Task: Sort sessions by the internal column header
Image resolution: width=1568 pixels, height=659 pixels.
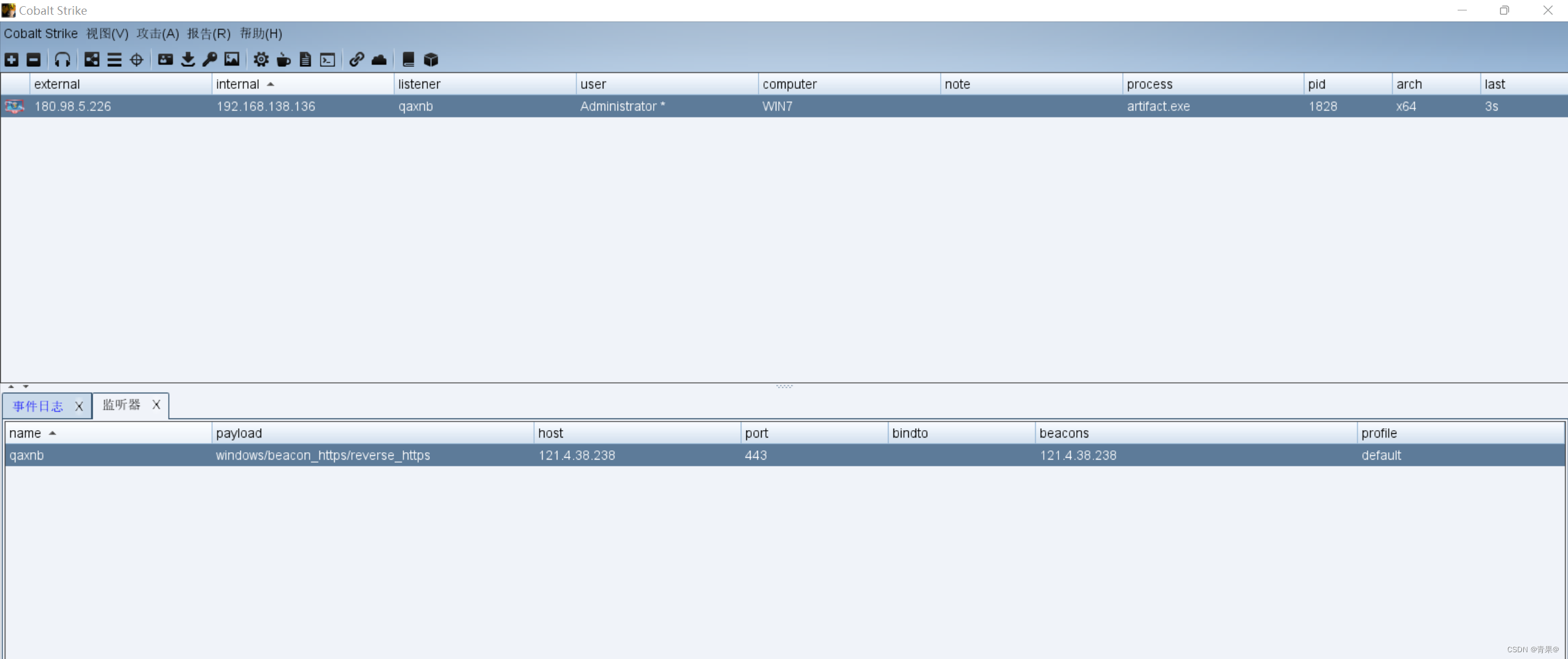Action: 303,84
